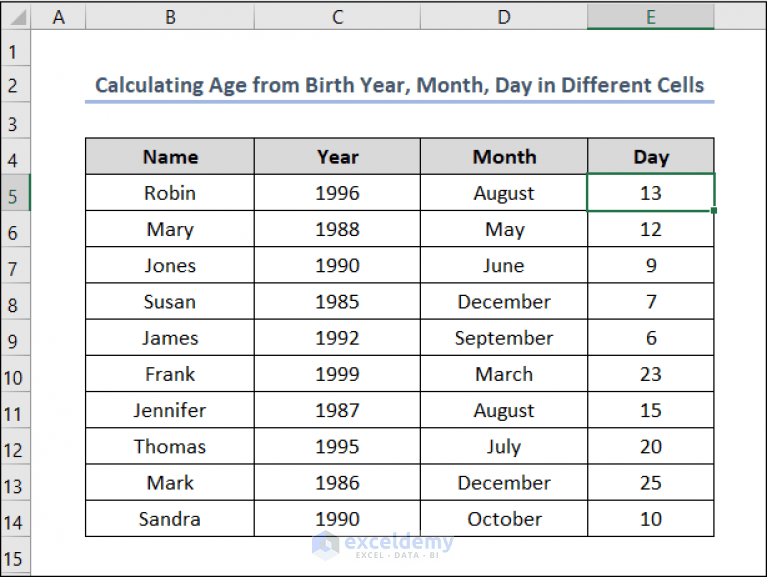767x577 pixels.
Task: Select row 13 header
Action: (x=15, y=483)
